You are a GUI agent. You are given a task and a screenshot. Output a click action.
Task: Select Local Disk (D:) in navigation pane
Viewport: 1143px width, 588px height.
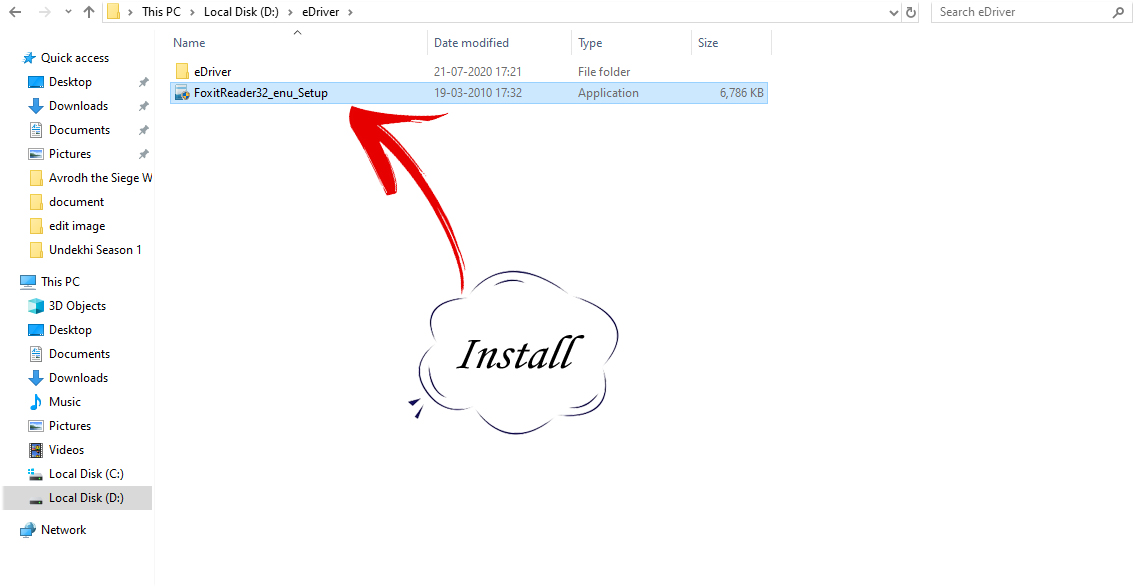pyautogui.click(x=86, y=498)
